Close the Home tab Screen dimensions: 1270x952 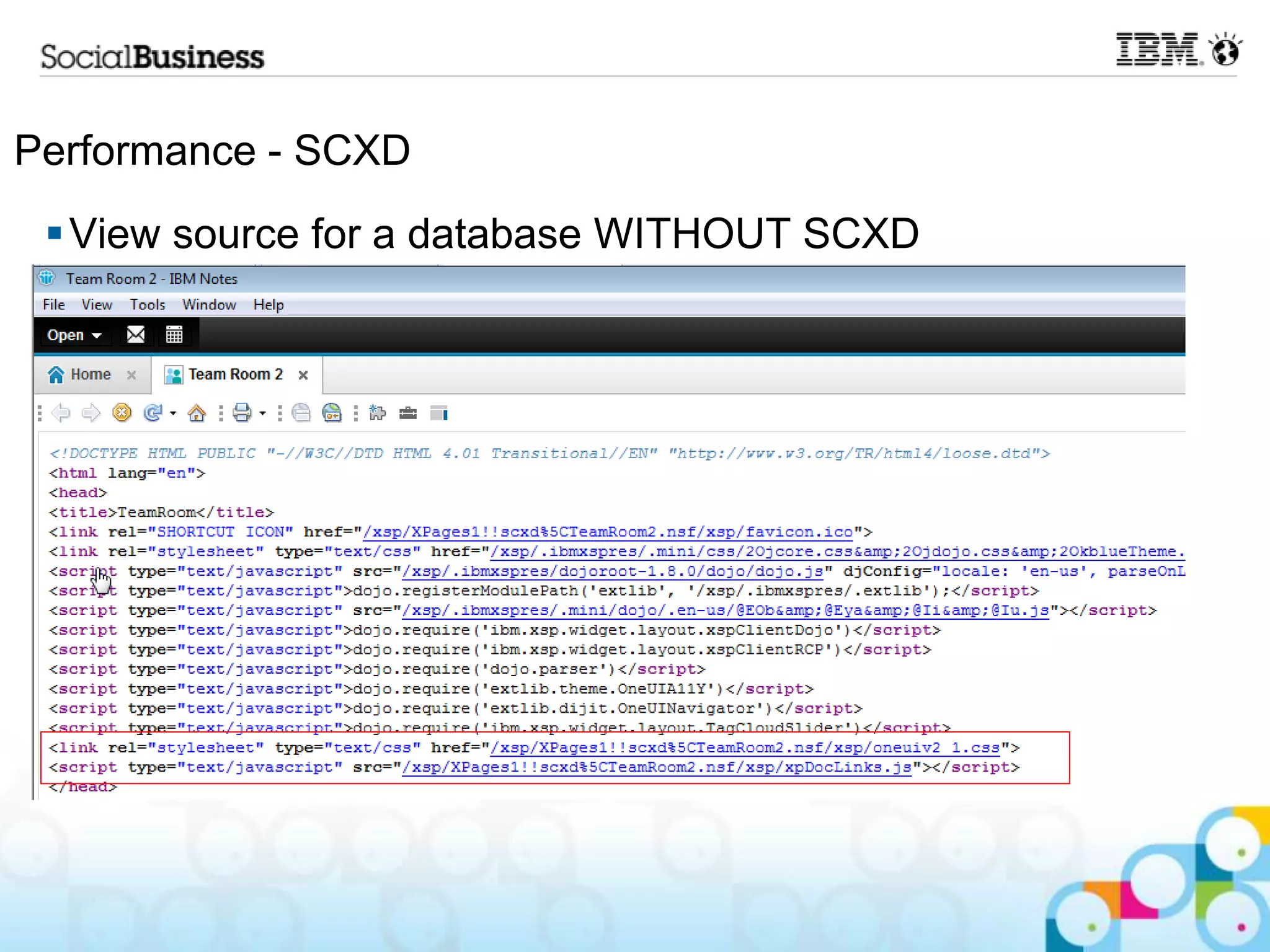131,375
